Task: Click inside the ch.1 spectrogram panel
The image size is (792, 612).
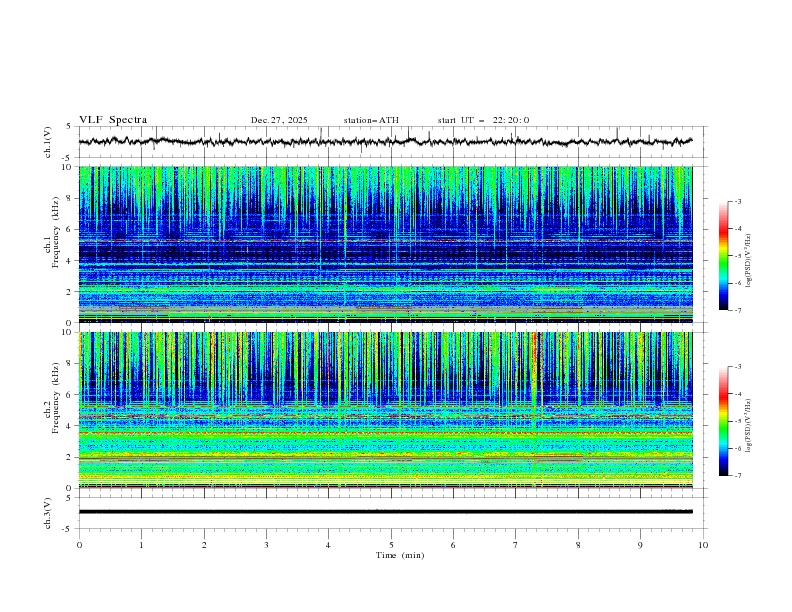Action: [385, 244]
